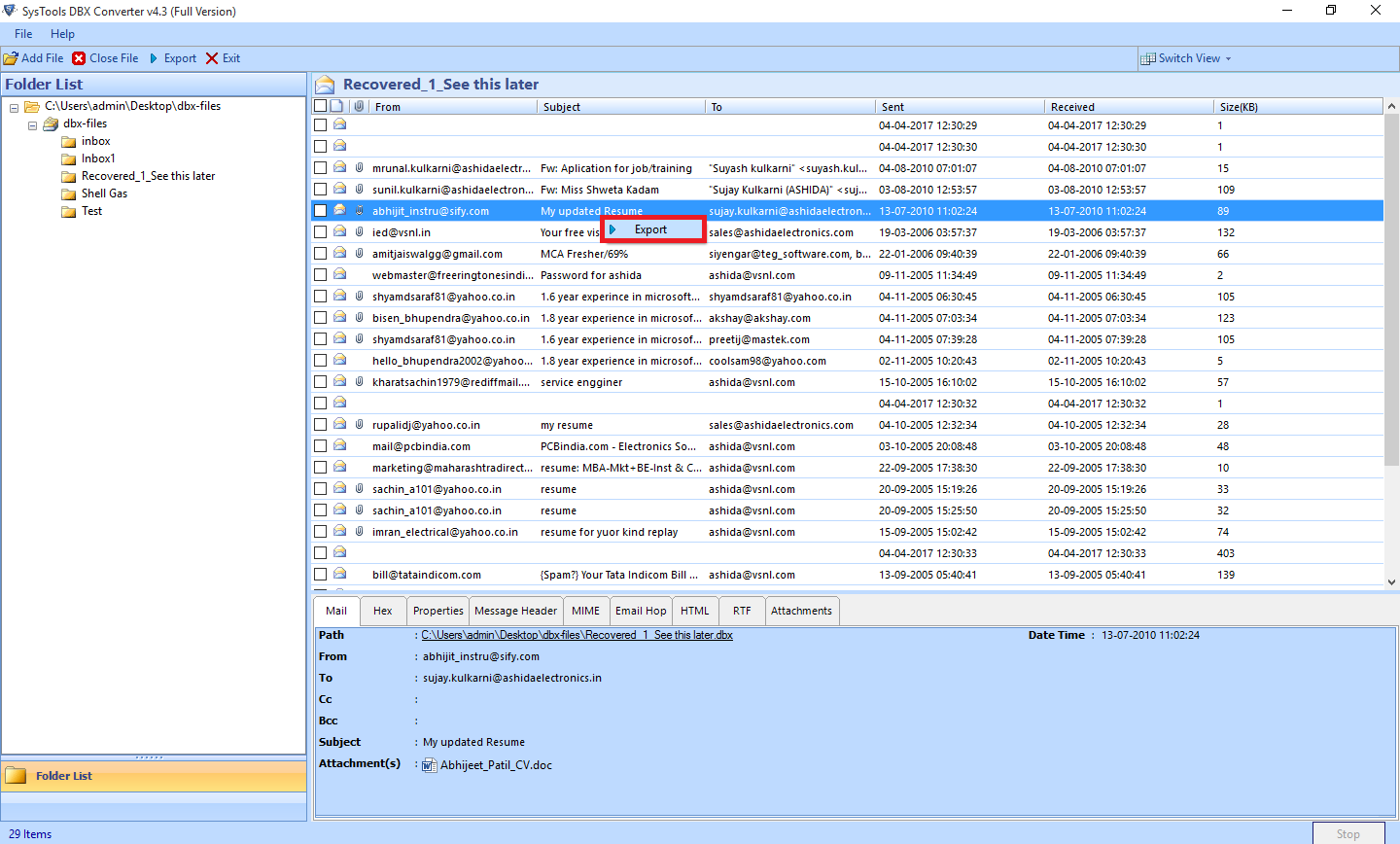Click the Stop button
1400x844 pixels.
1348,833
